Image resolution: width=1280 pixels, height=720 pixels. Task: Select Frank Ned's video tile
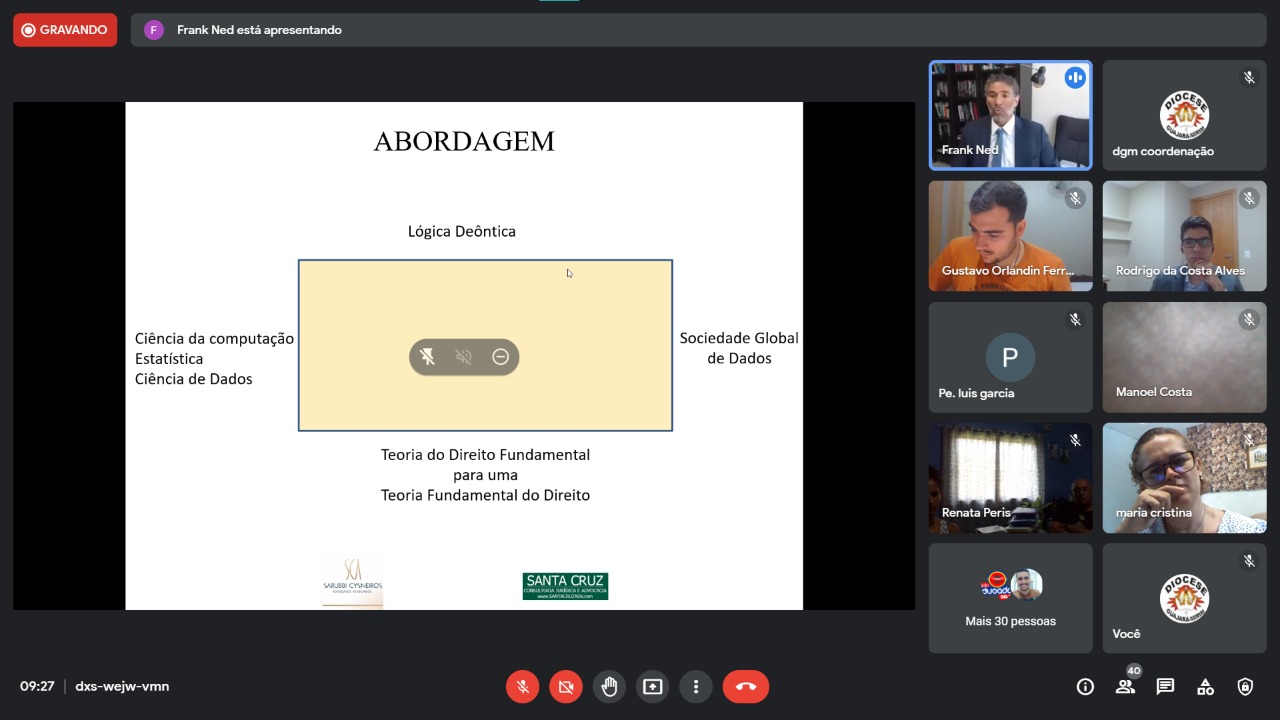click(1010, 115)
